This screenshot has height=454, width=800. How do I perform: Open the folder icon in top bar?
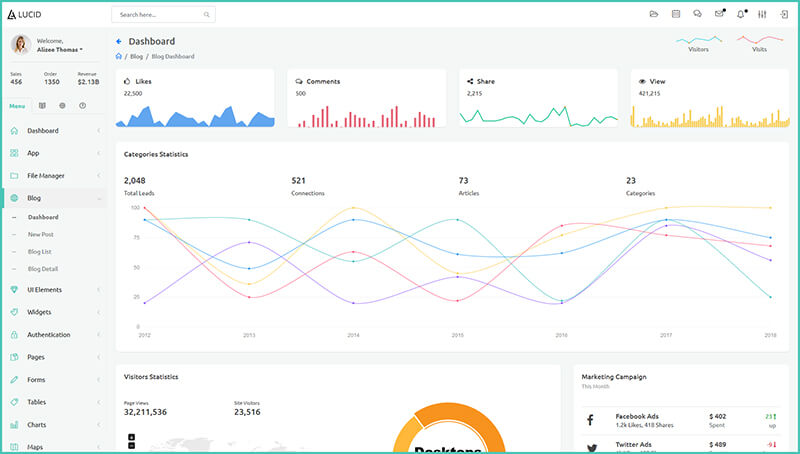[x=654, y=14]
